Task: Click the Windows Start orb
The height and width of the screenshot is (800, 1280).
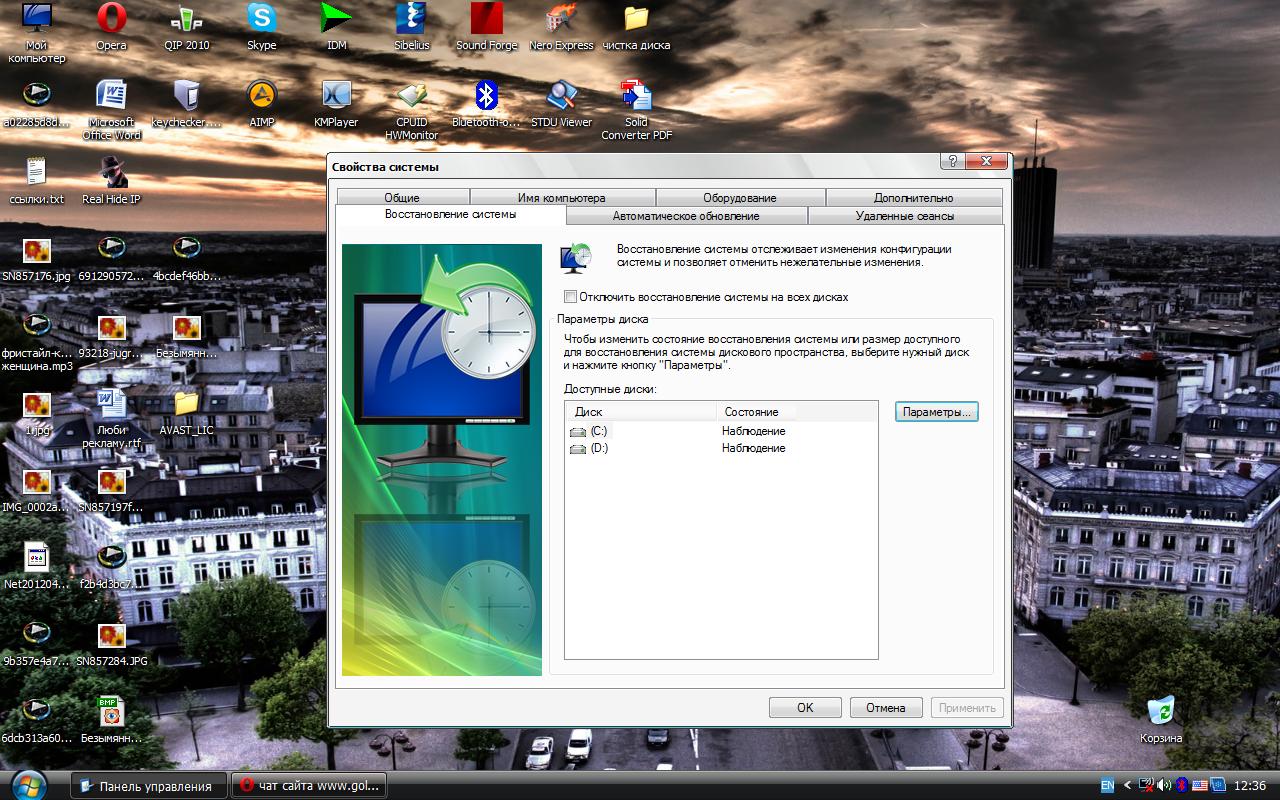Action: [31, 785]
